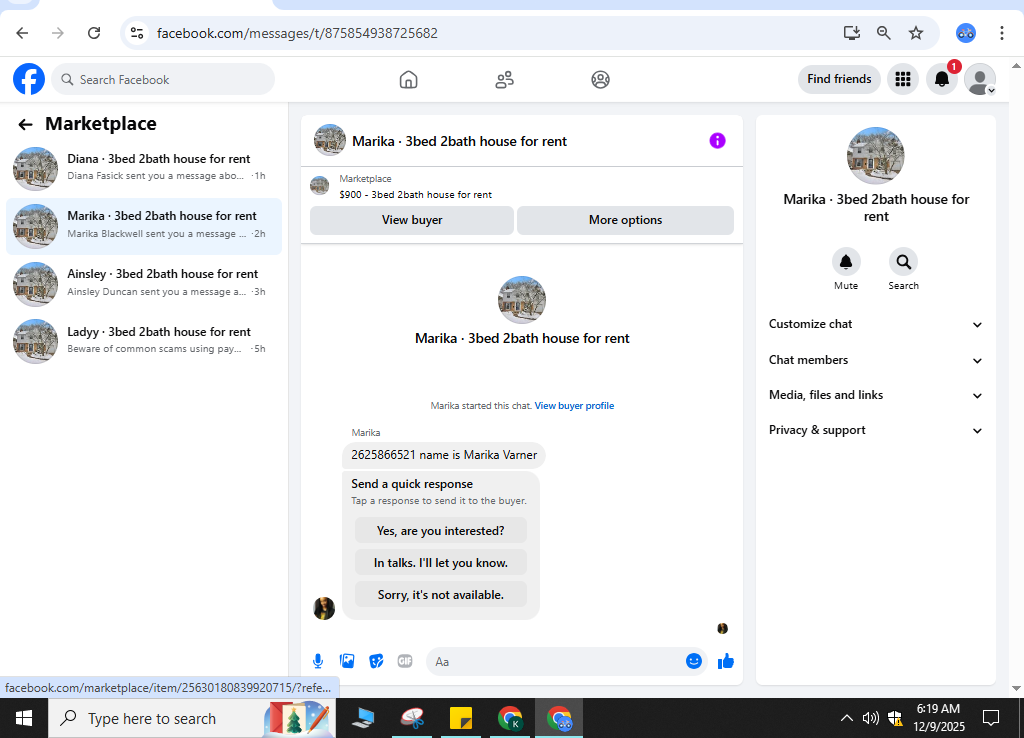Viewport: 1024px width, 738px height.
Task: Open the Facebook menu grid icon
Action: (903, 79)
